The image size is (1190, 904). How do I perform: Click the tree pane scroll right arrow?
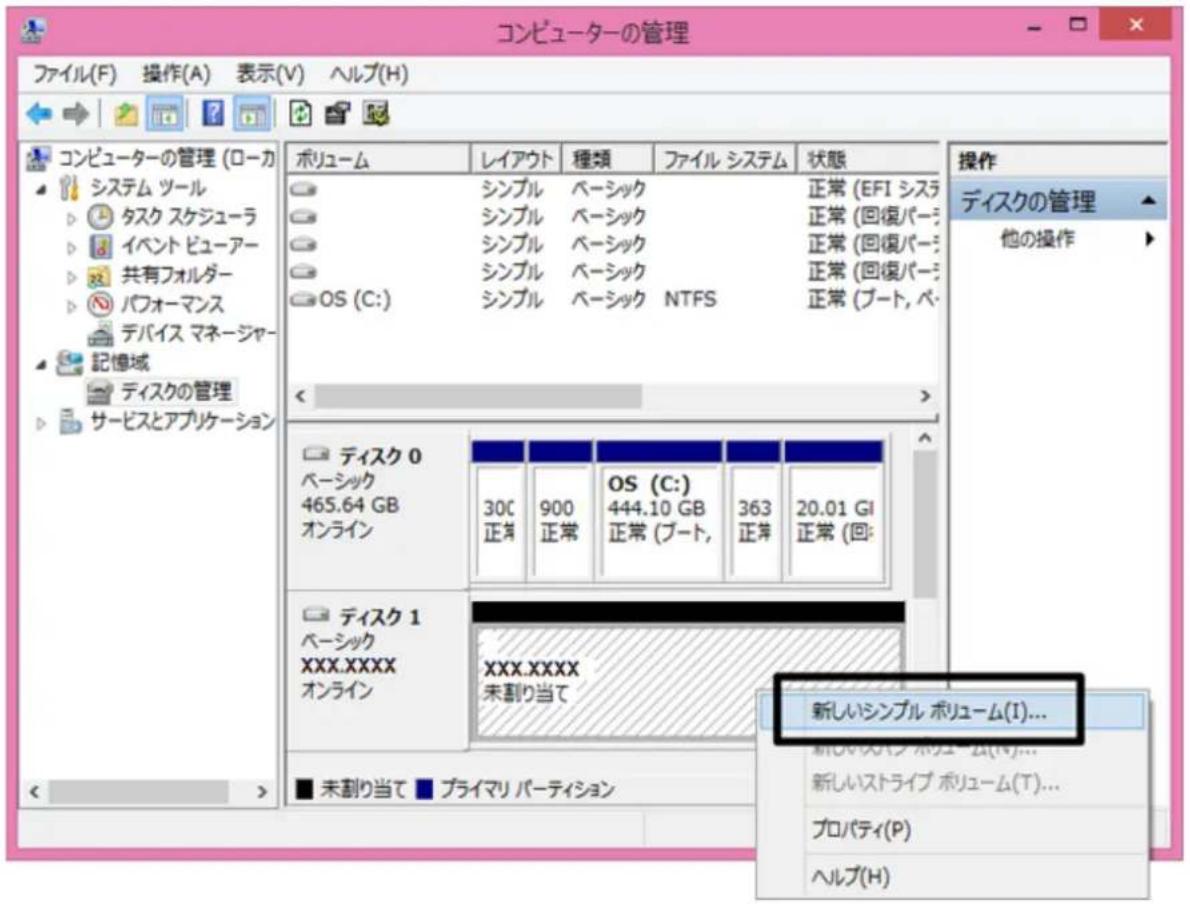[x=262, y=792]
